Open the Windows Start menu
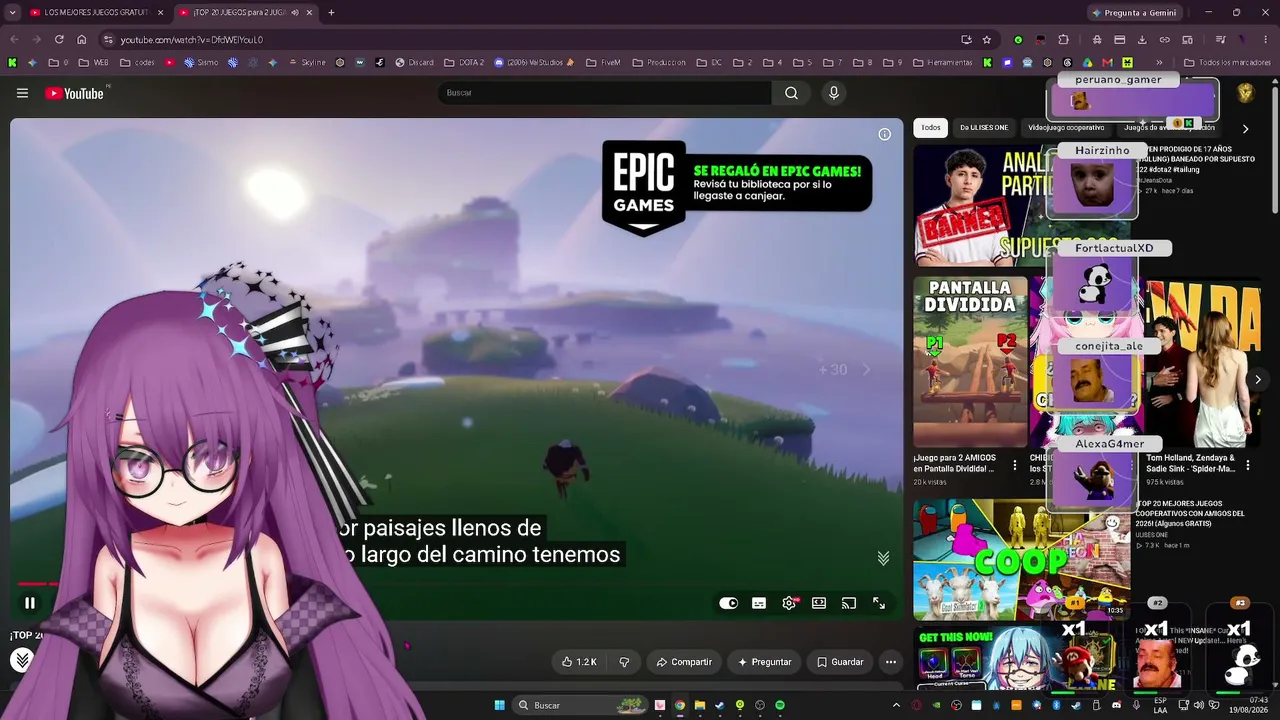Image resolution: width=1280 pixels, height=720 pixels. tap(499, 705)
